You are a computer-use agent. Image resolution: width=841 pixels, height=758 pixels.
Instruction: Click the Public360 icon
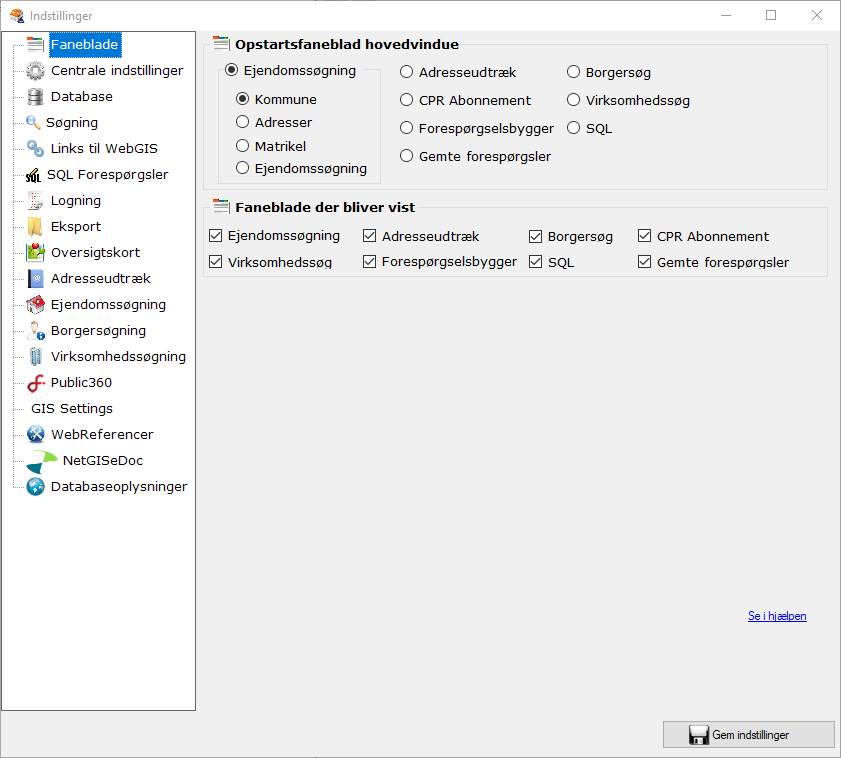tap(31, 382)
